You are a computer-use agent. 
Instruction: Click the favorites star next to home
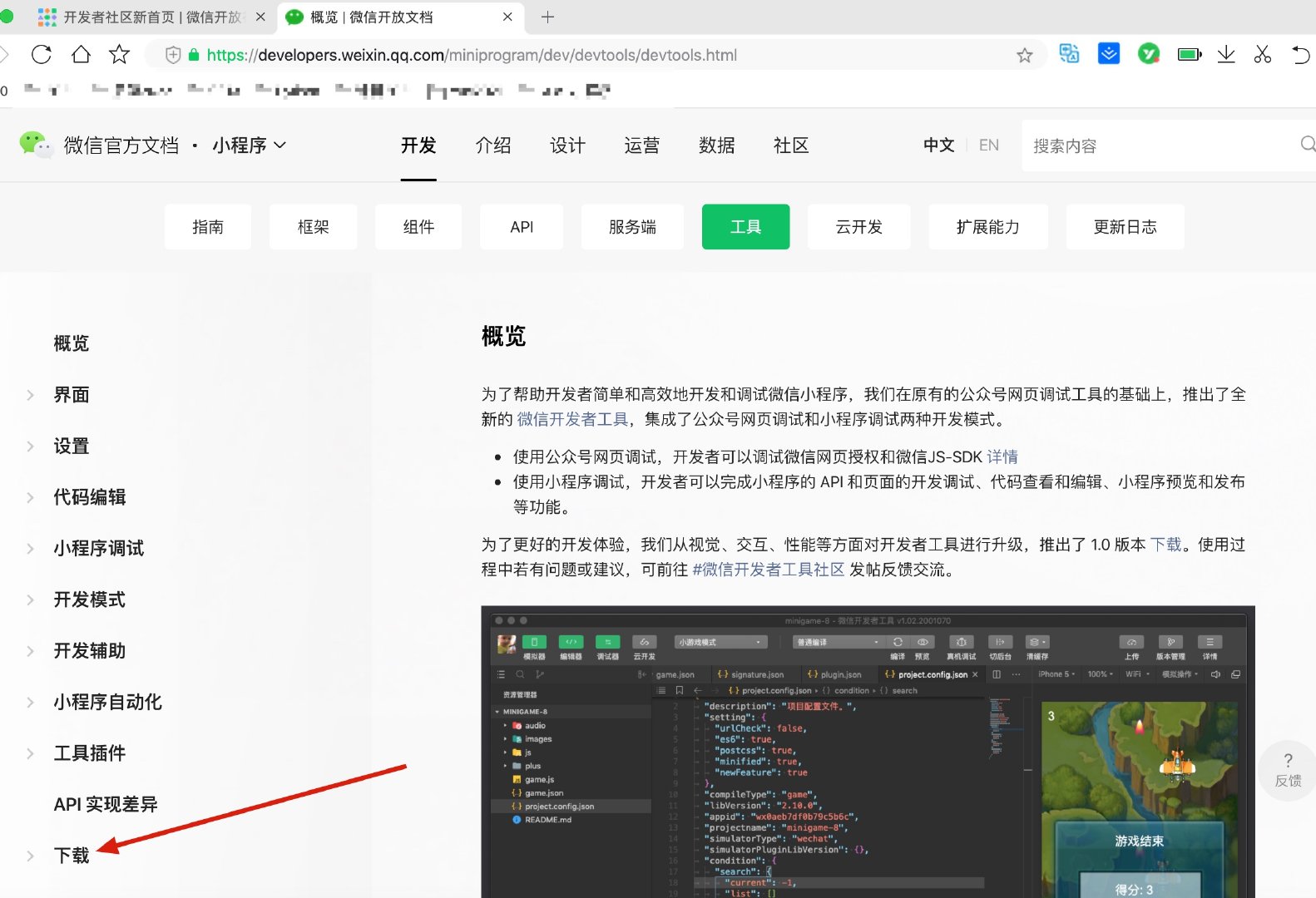(120, 55)
